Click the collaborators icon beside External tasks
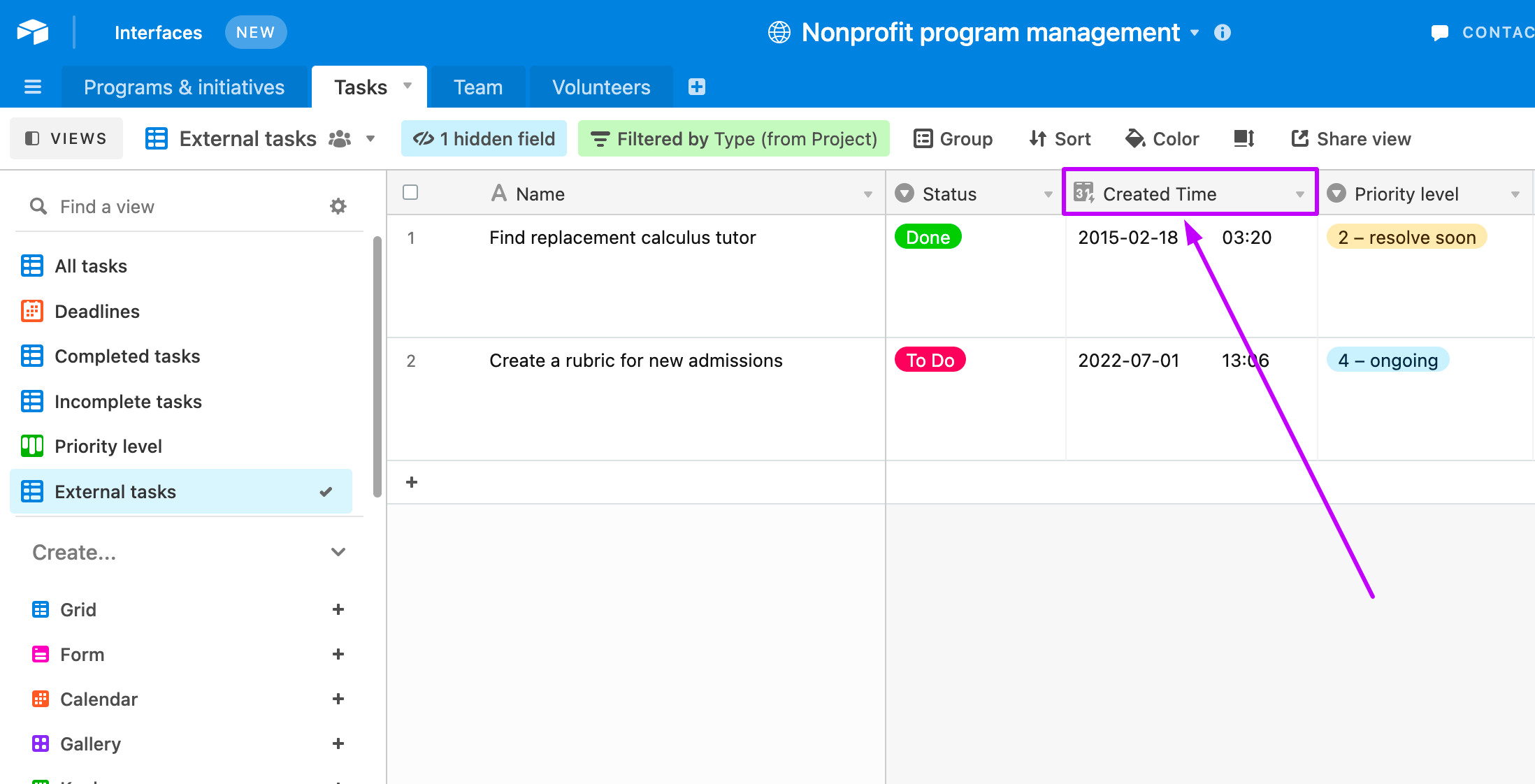Image resolution: width=1535 pixels, height=784 pixels. click(340, 139)
